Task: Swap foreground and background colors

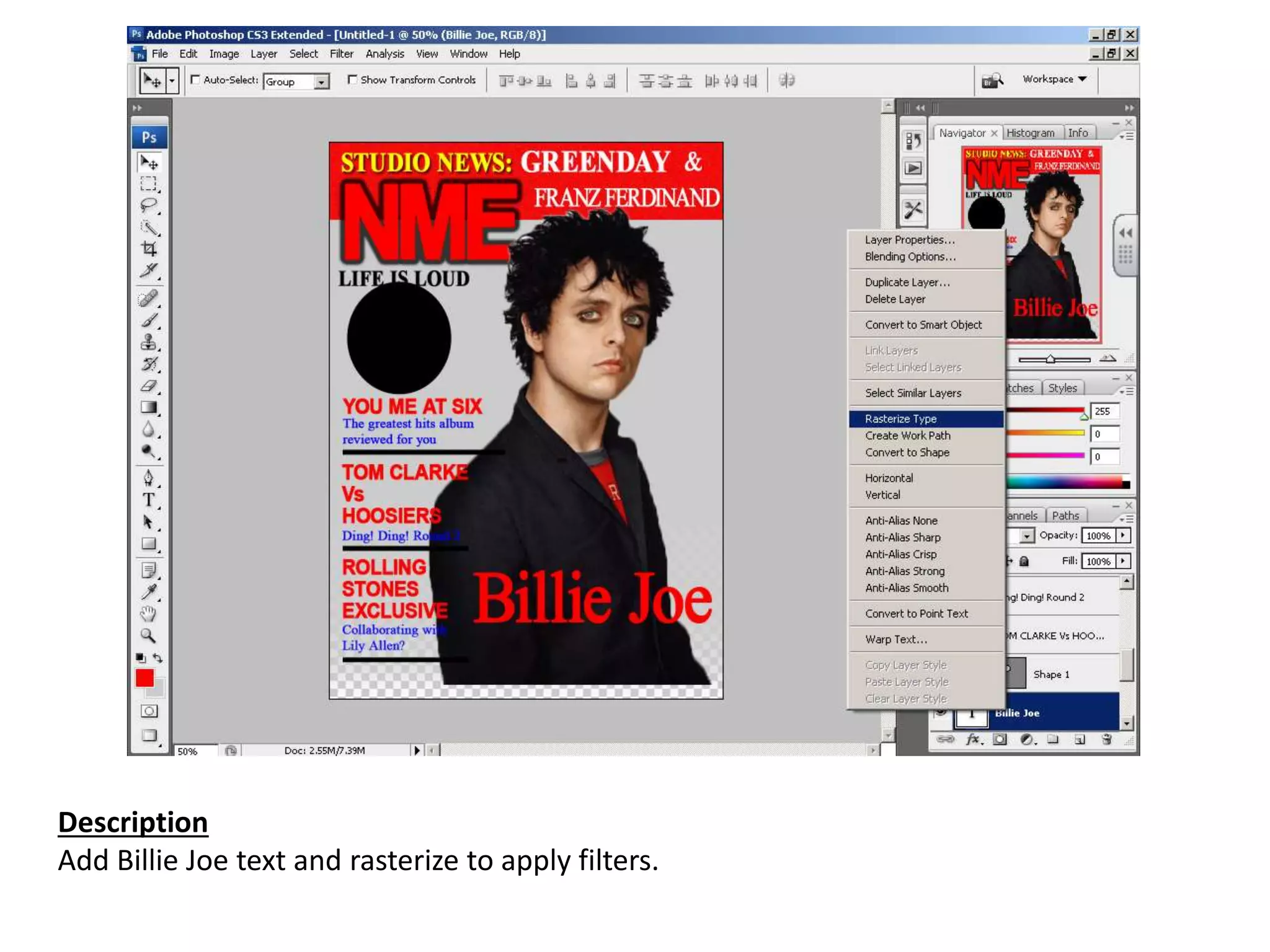Action: click(158, 658)
